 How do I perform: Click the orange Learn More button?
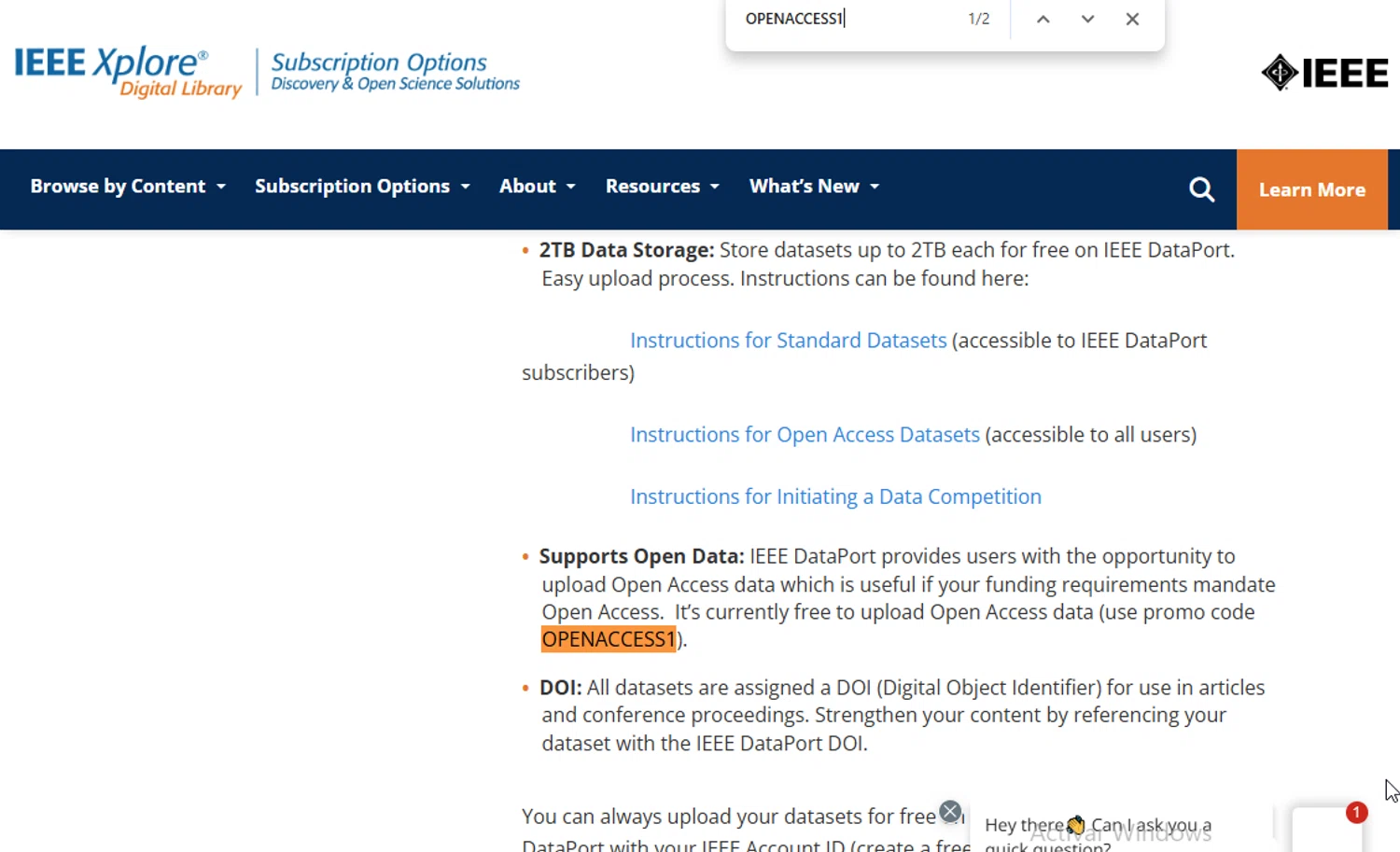tap(1312, 189)
